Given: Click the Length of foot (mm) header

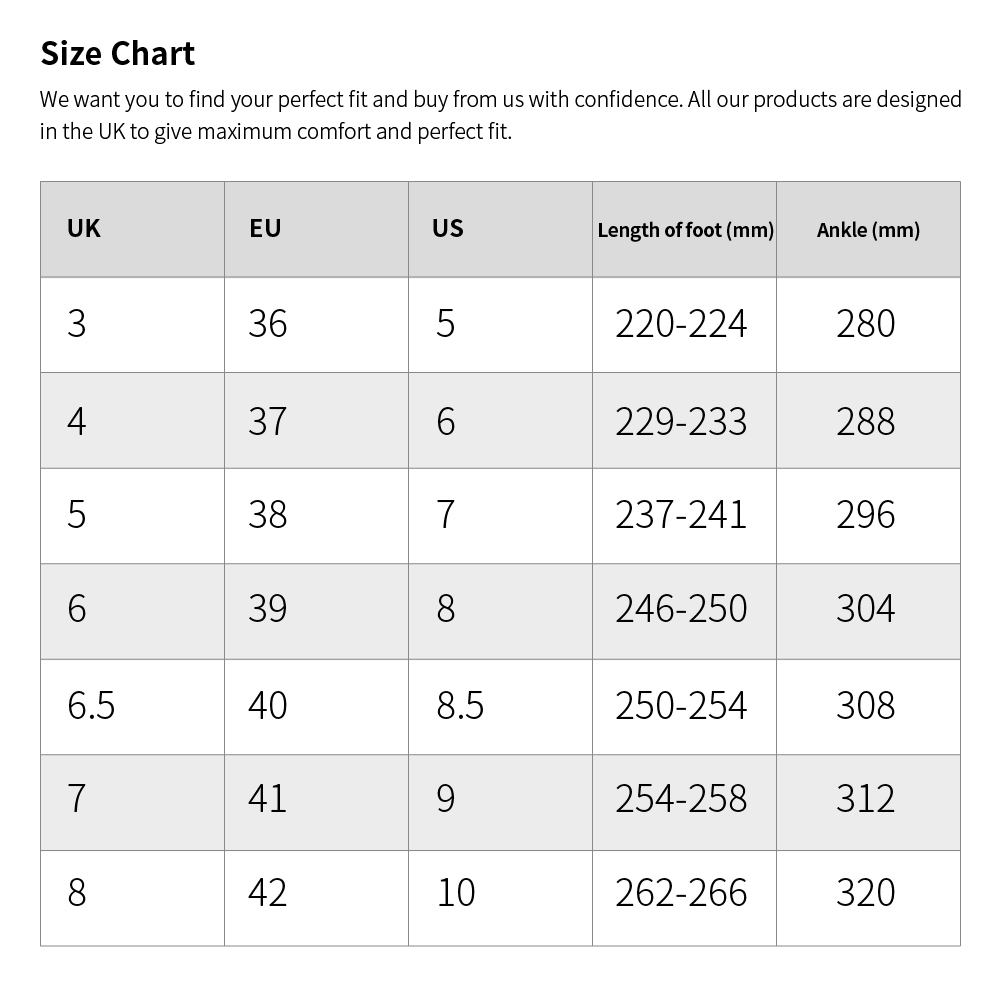Looking at the screenshot, I should [685, 230].
